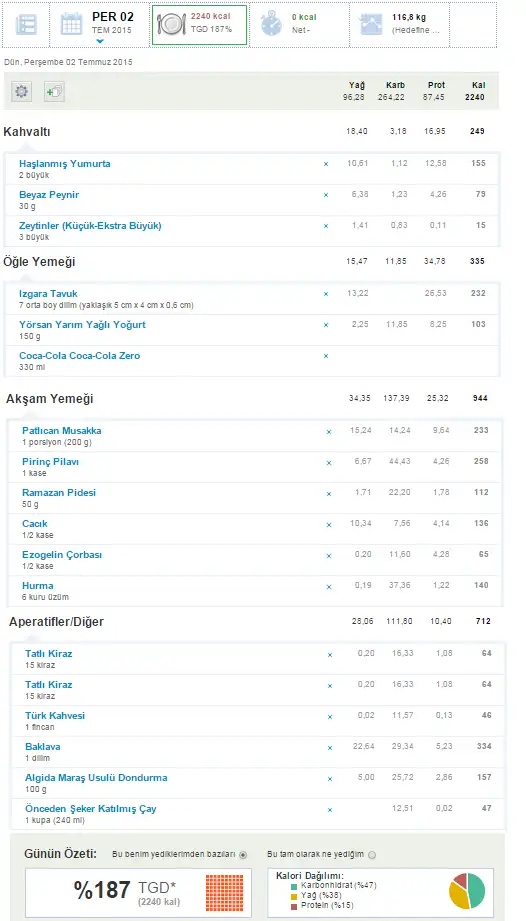This screenshot has height=921, width=526.
Task: Click the Öğle Yemeği section heading
Action: [39, 262]
